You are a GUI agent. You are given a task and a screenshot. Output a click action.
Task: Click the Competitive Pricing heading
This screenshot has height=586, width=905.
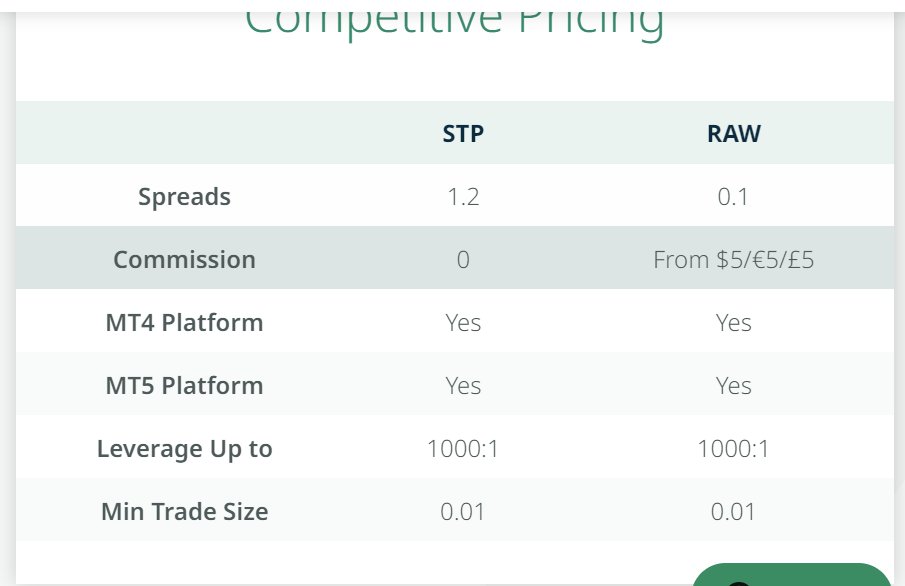click(454, 20)
